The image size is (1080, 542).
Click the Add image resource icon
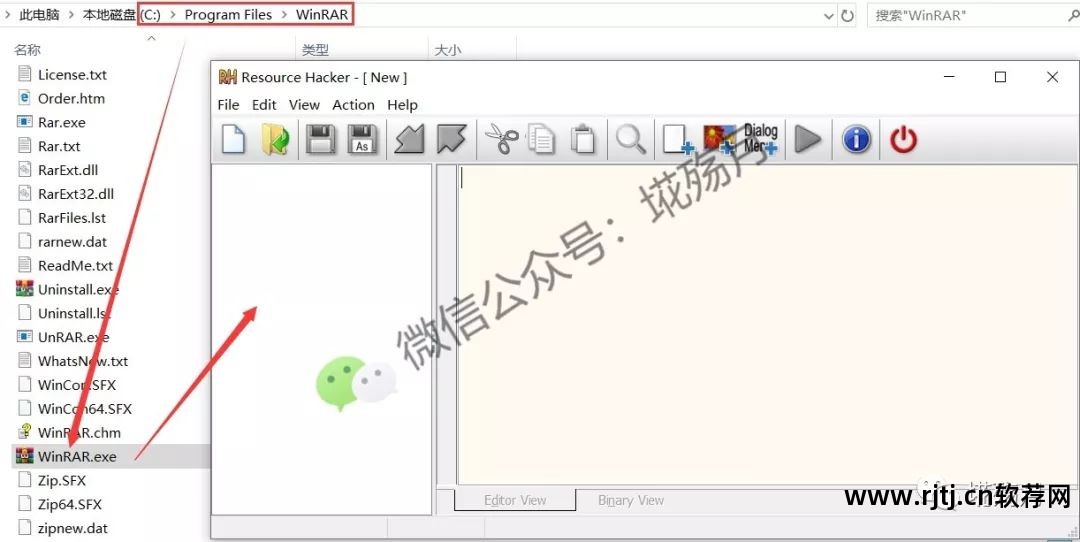point(720,139)
